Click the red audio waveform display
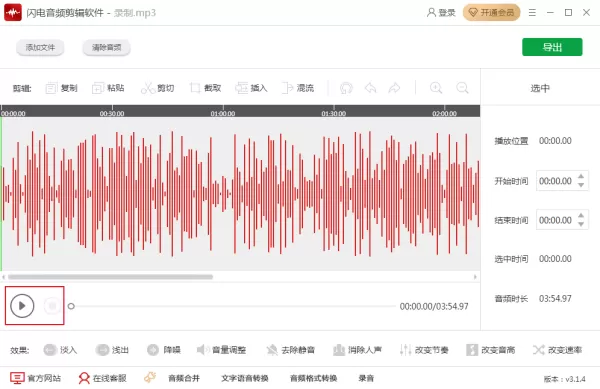 240,194
